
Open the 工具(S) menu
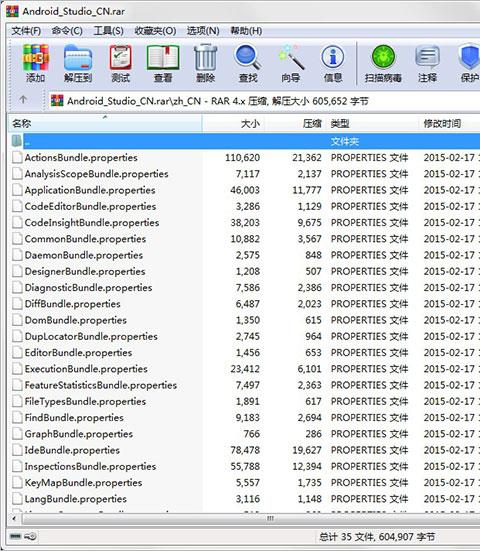[x=108, y=31]
